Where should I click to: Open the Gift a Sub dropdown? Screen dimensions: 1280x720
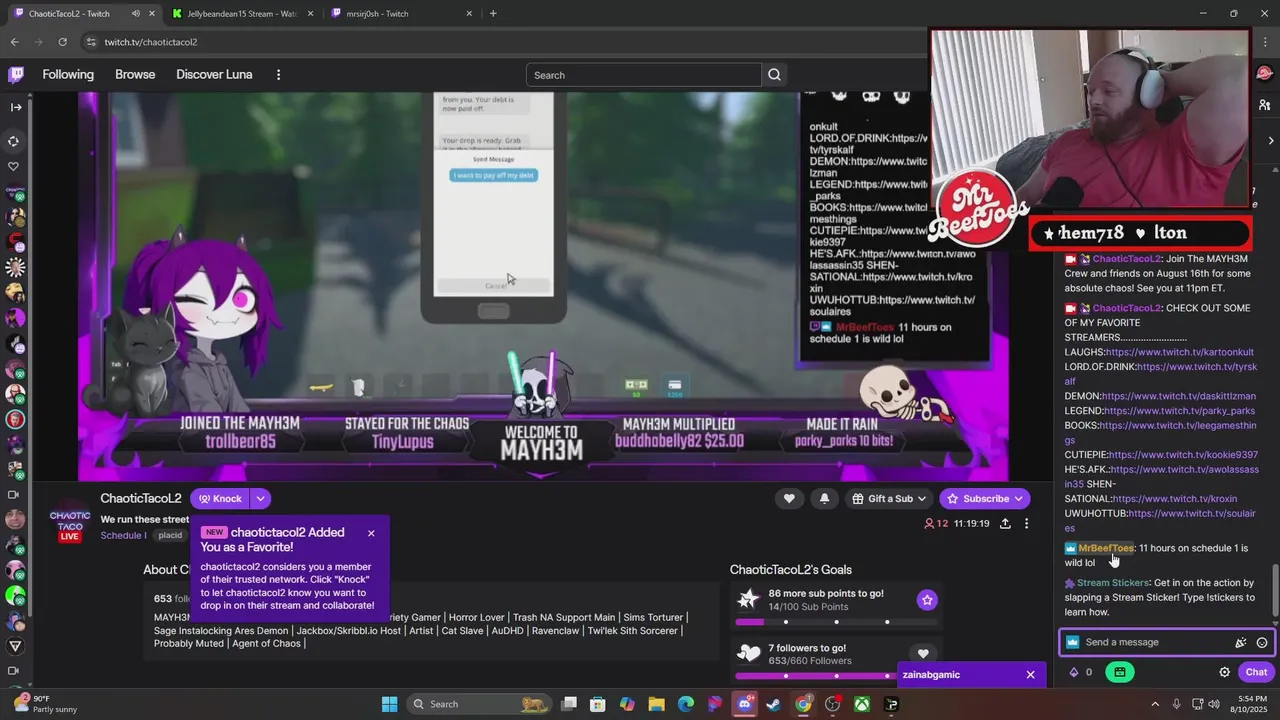coord(889,499)
